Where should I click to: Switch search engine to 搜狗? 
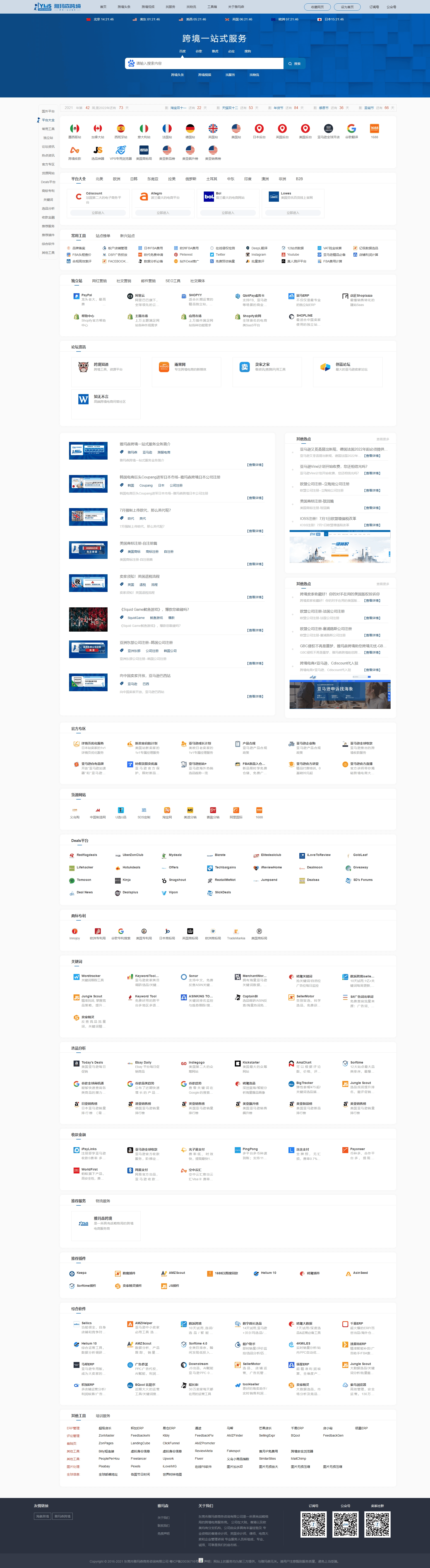point(247,51)
